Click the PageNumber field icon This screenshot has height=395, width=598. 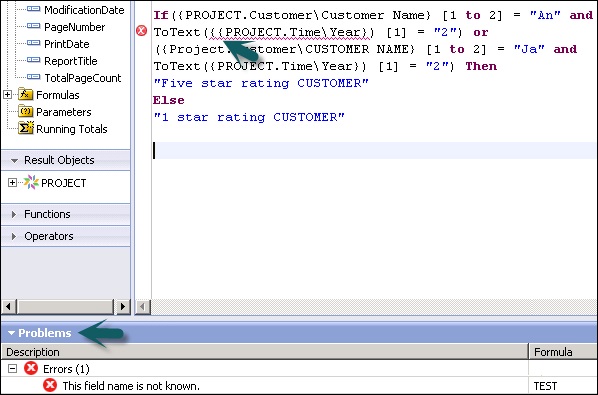(34, 26)
